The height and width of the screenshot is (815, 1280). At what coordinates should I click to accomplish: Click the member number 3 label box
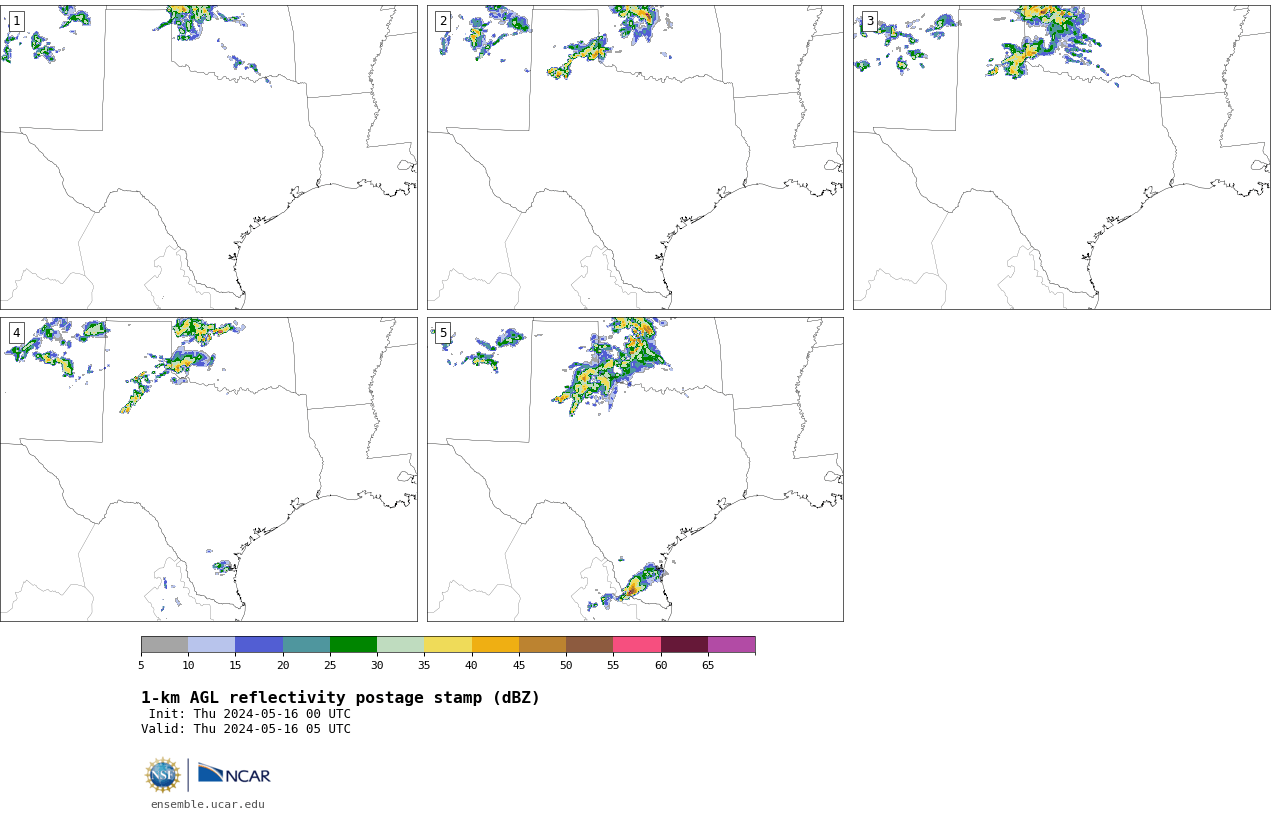[x=870, y=21]
